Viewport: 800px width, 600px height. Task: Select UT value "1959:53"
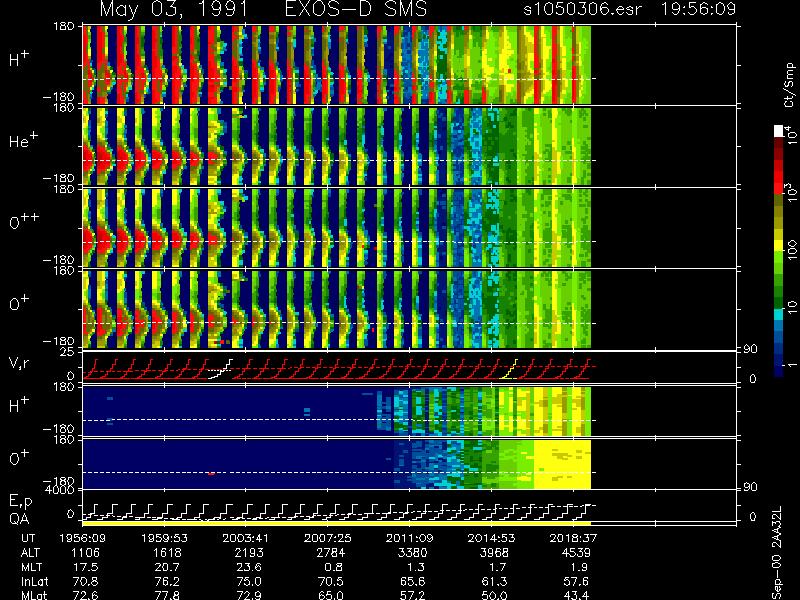pyautogui.click(x=164, y=538)
